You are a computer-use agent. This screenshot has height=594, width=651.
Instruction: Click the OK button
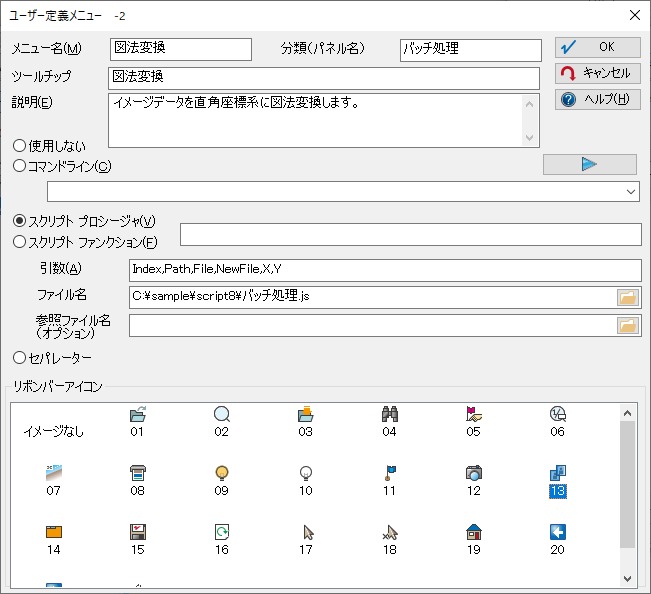pos(597,47)
